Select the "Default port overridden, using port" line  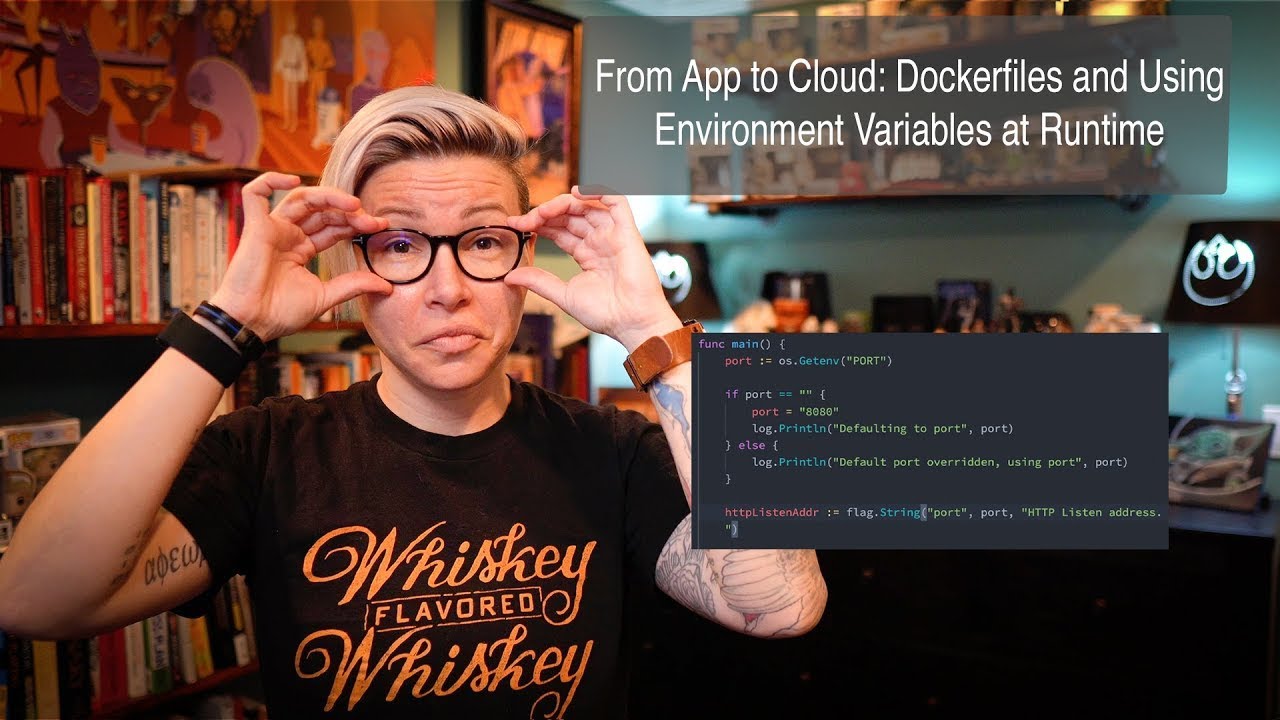940,462
